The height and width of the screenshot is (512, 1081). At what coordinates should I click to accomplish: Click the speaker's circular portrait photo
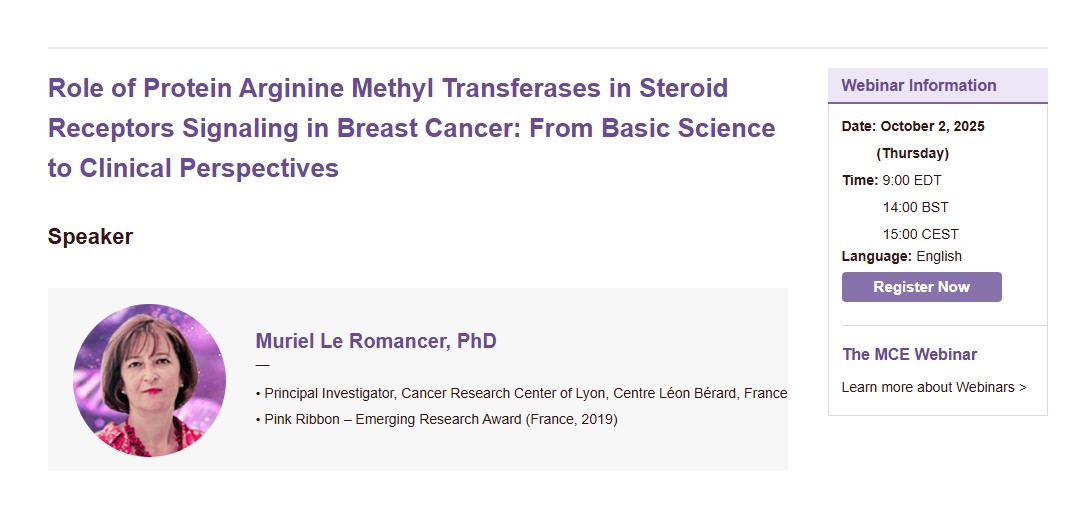pos(150,380)
